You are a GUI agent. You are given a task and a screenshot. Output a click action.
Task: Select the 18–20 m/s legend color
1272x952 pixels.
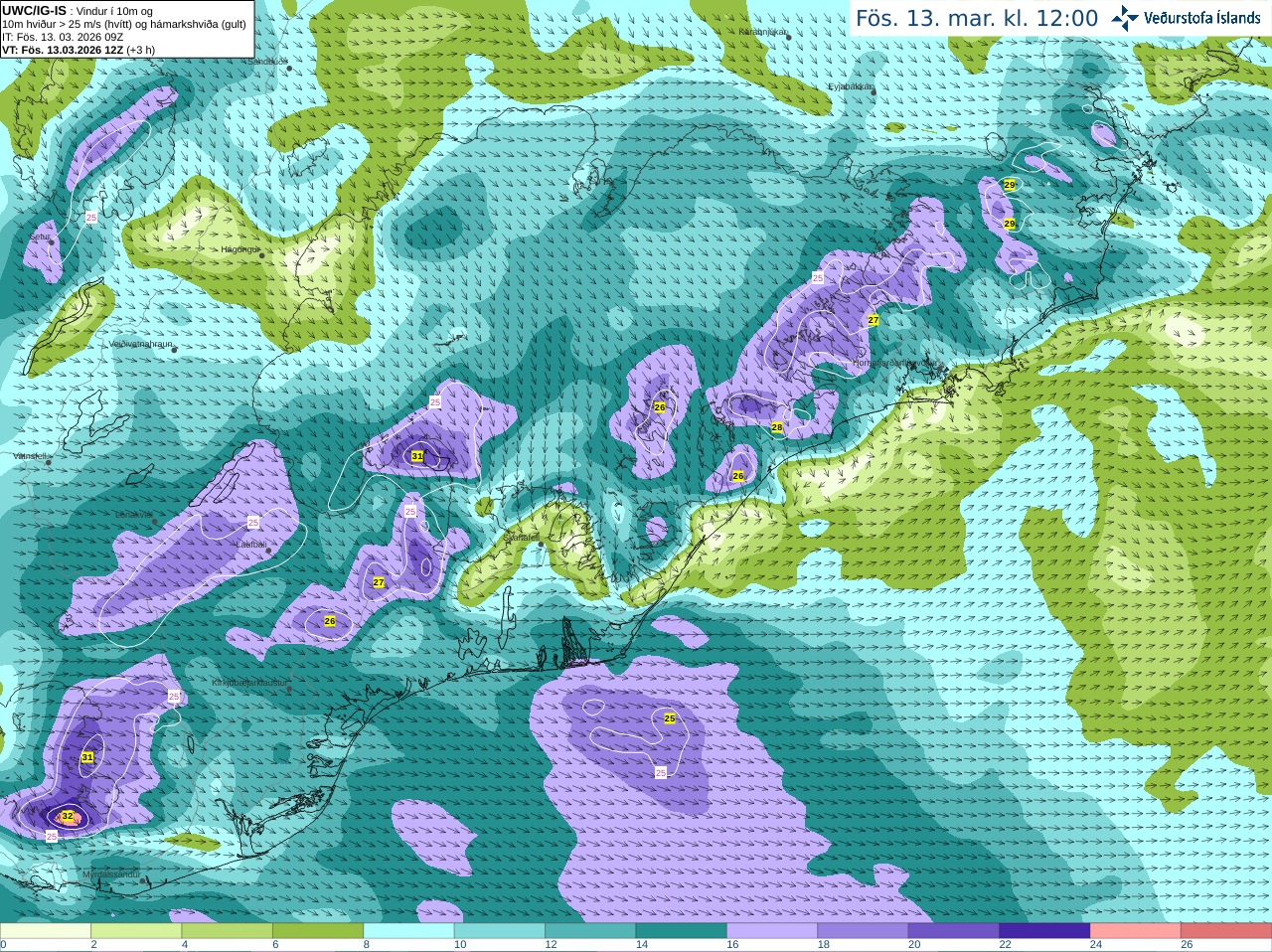coord(863,931)
